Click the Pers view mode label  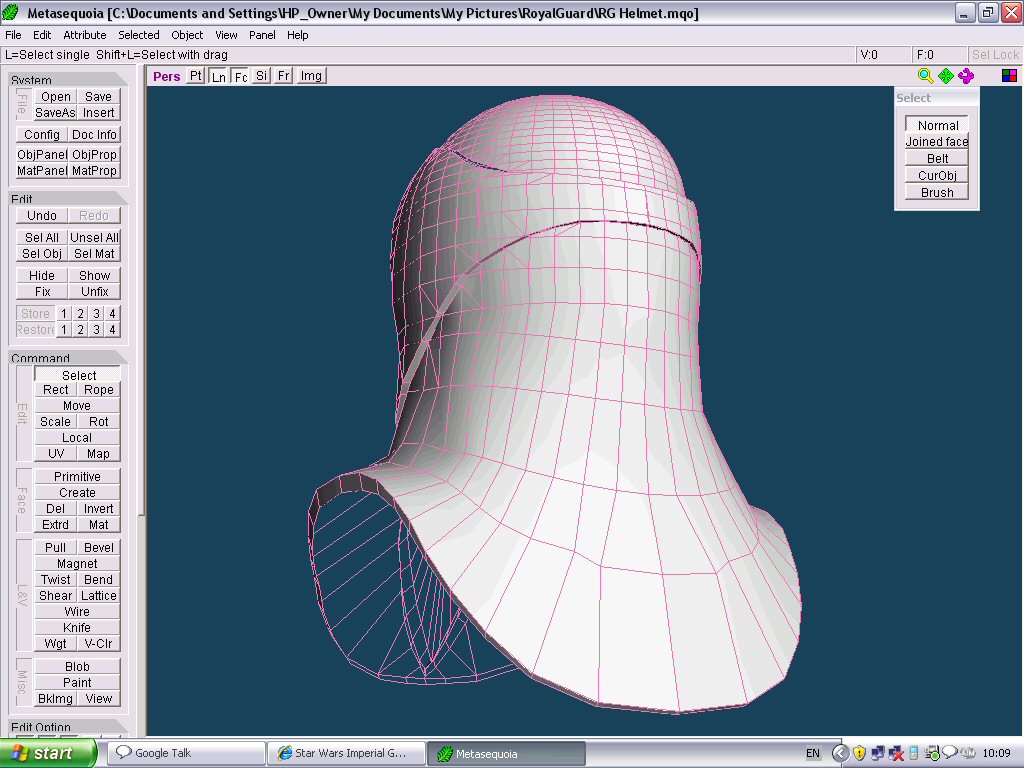(x=167, y=76)
